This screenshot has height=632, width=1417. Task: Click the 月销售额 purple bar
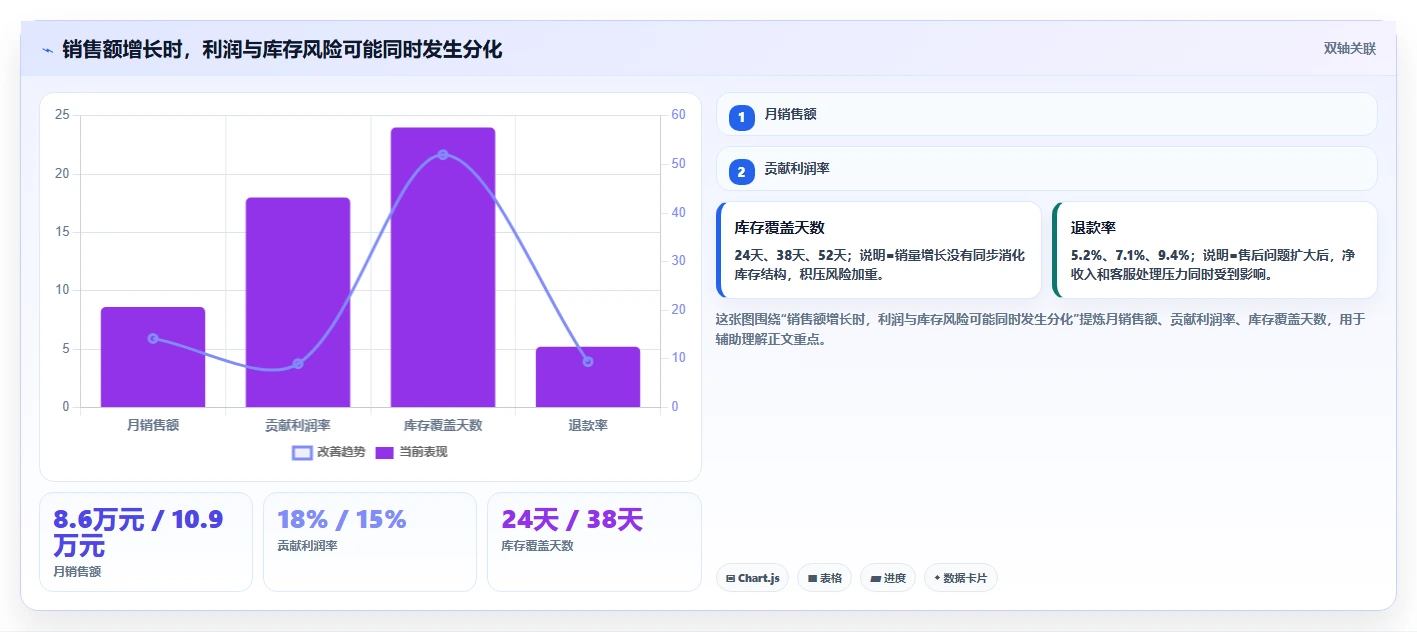[153, 357]
